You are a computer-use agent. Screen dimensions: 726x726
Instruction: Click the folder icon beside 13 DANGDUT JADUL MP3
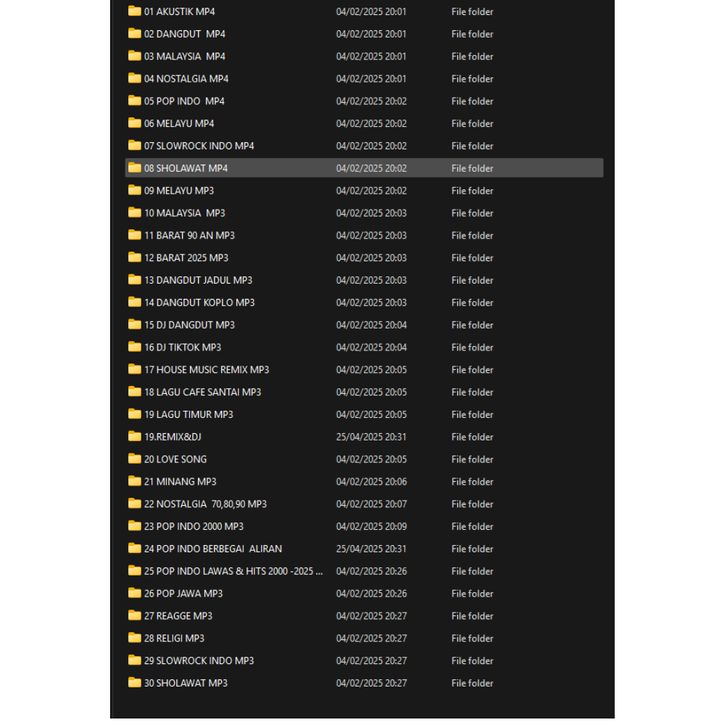(134, 280)
